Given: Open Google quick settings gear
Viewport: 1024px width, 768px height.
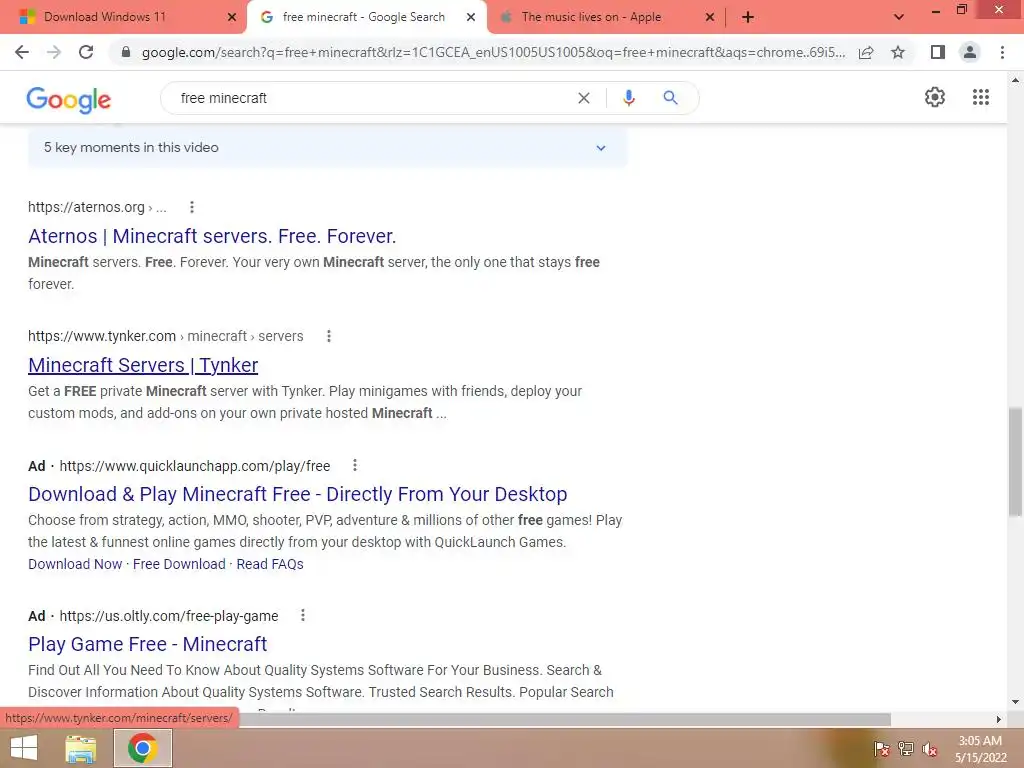Looking at the screenshot, I should tap(935, 97).
